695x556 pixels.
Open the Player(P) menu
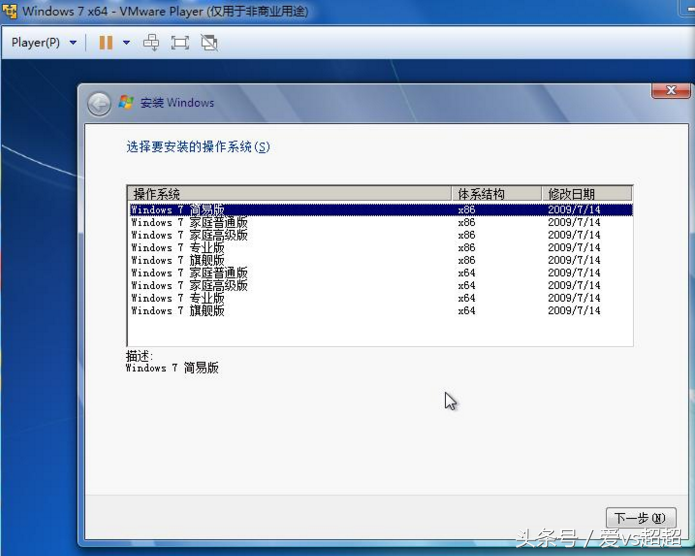pyautogui.click(x=35, y=43)
